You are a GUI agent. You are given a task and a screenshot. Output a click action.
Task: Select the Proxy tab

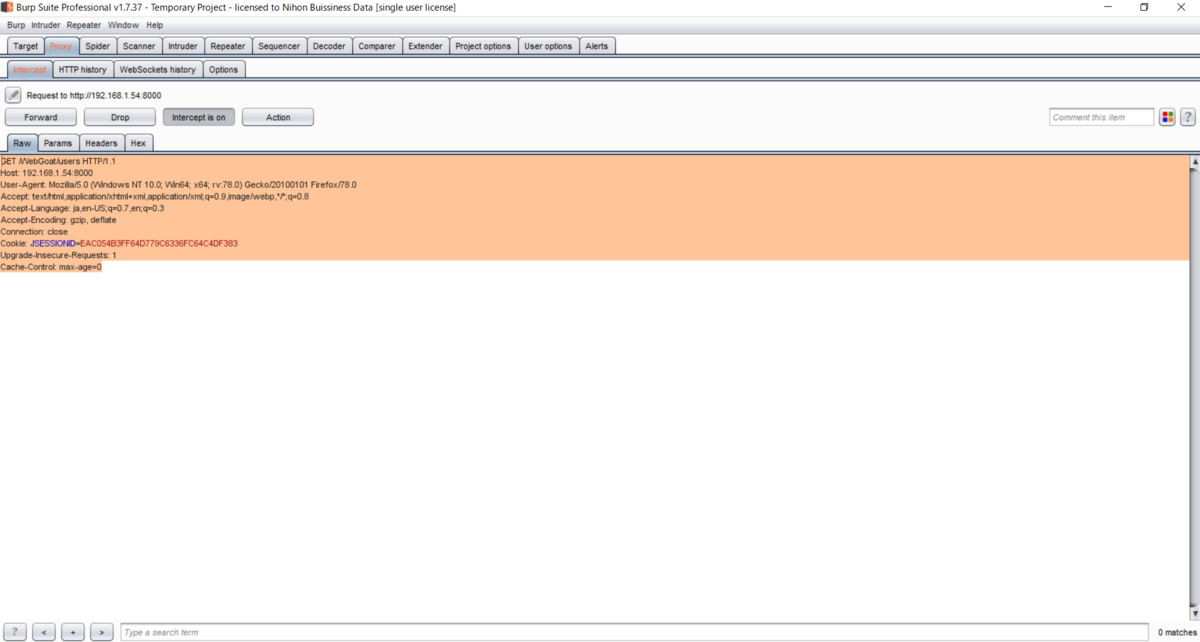[x=61, y=46]
